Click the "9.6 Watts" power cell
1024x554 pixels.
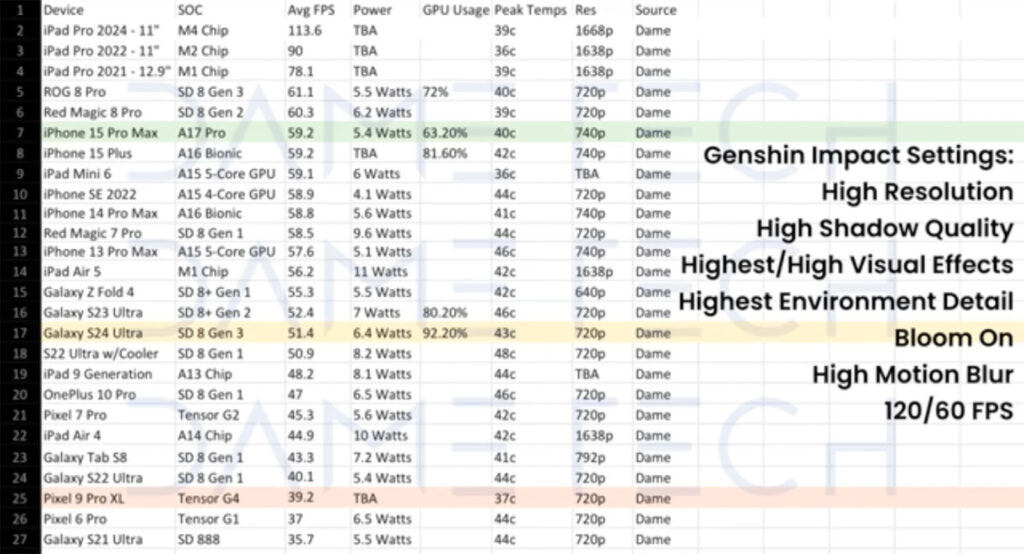(x=381, y=231)
